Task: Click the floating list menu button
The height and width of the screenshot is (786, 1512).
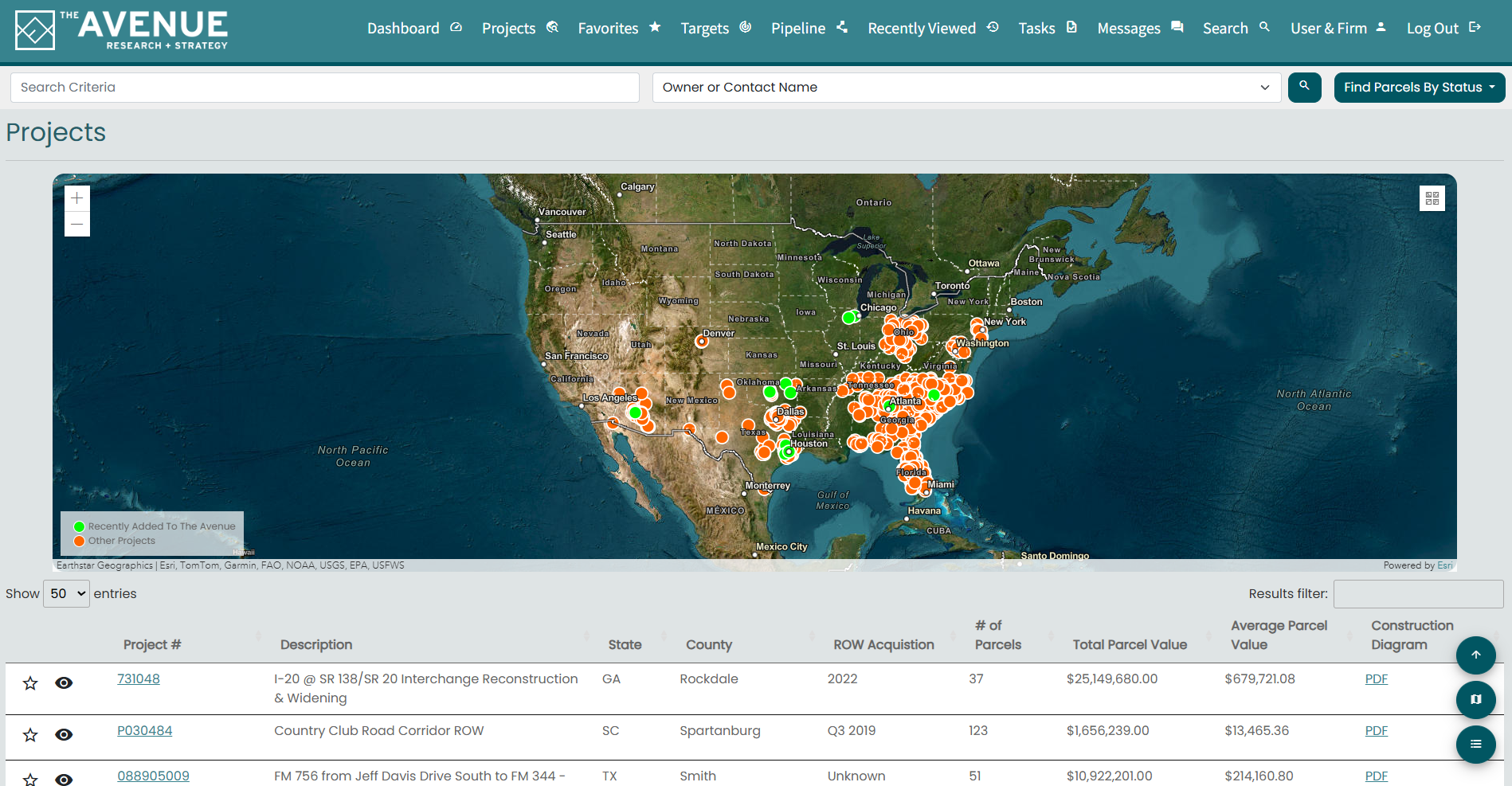Action: (x=1476, y=745)
